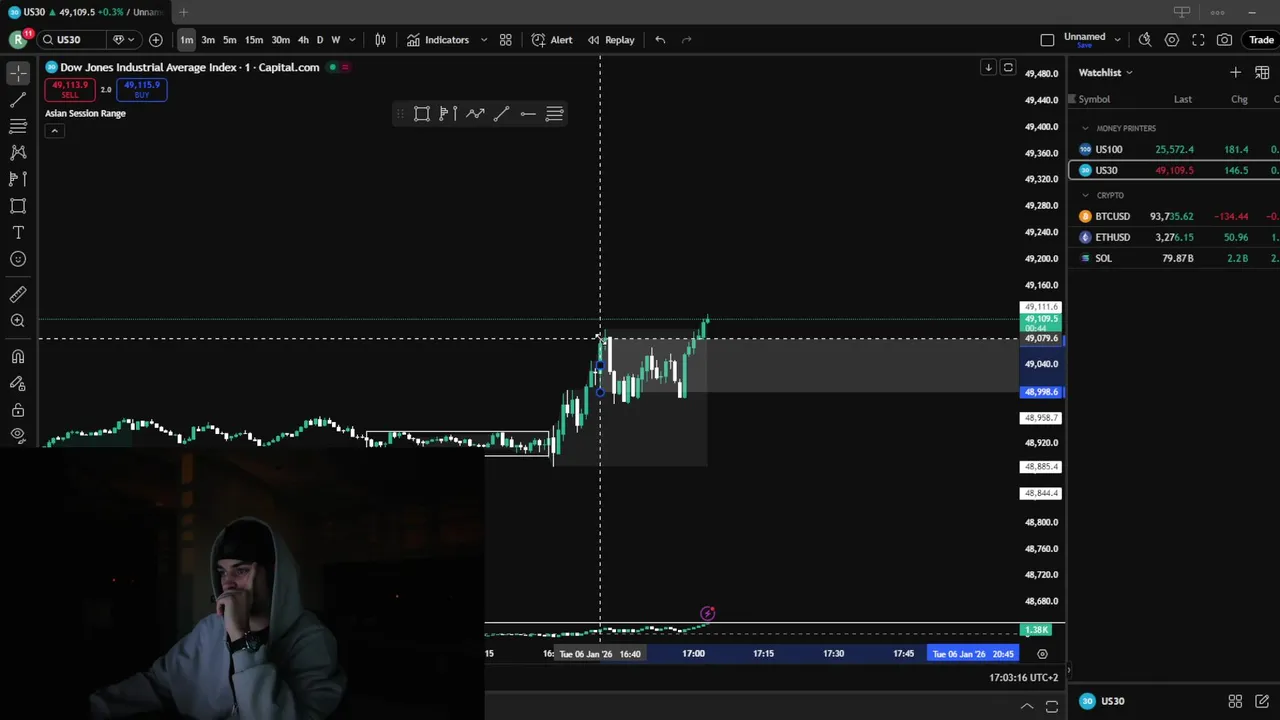Open the indicator templates grid icon
The height and width of the screenshot is (720, 1280).
(x=506, y=40)
